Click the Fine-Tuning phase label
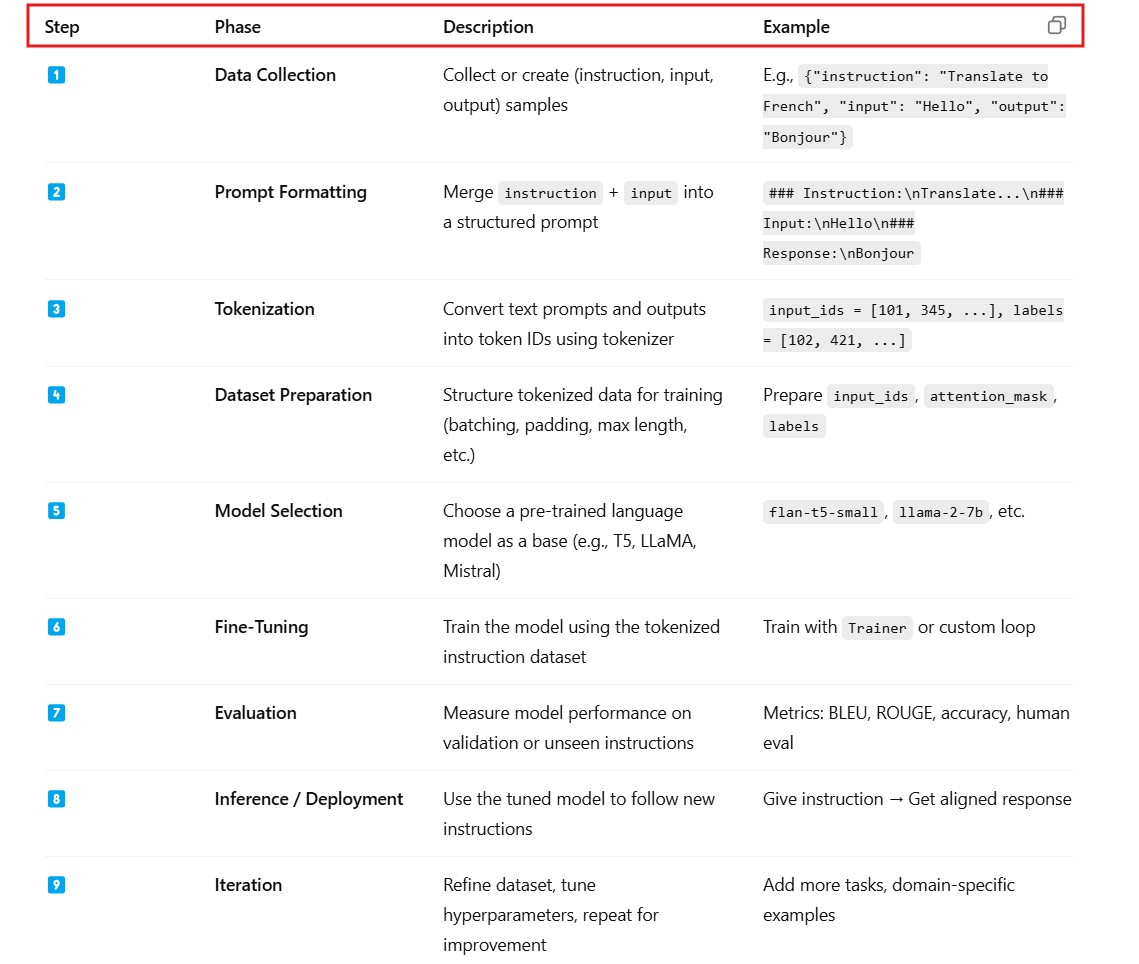Image resolution: width=1139 pixels, height=964 pixels. coord(261,627)
